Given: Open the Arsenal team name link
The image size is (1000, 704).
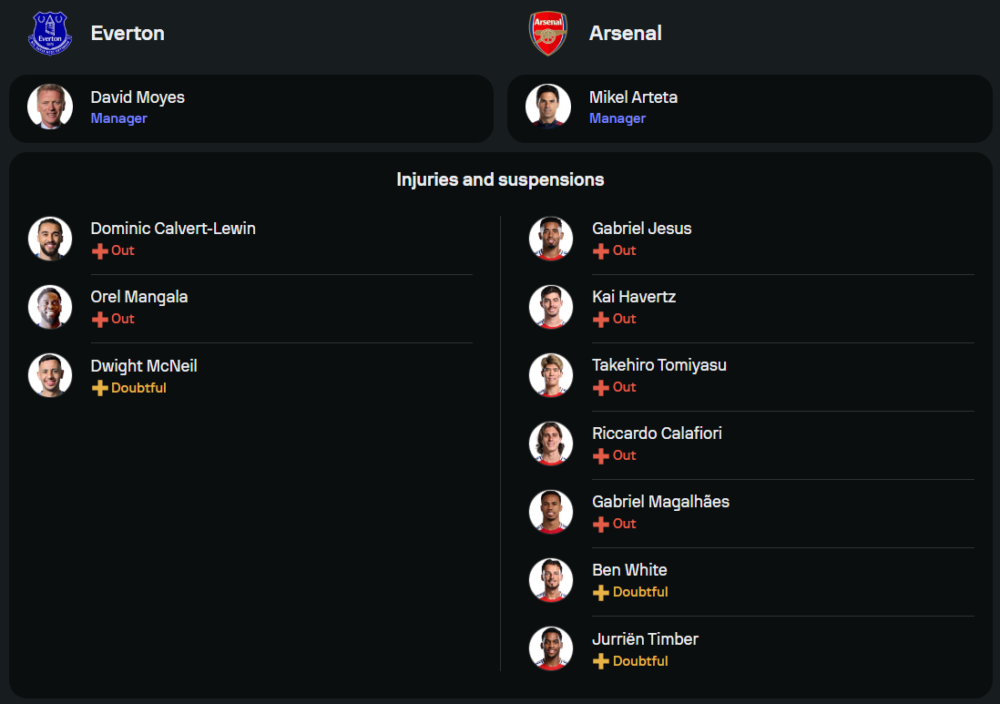Looking at the screenshot, I should [x=625, y=33].
